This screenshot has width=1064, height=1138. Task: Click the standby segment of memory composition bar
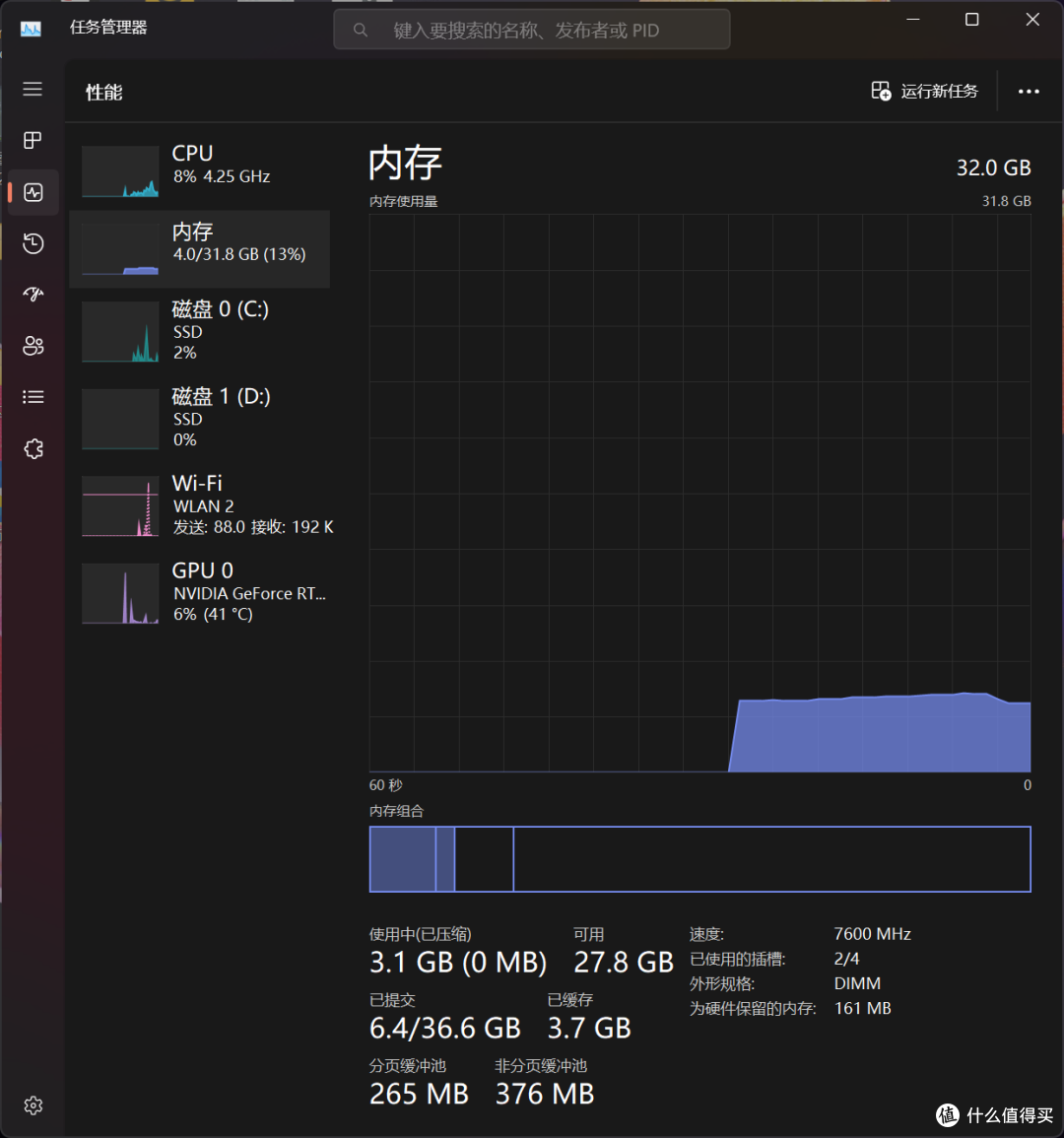pos(484,859)
